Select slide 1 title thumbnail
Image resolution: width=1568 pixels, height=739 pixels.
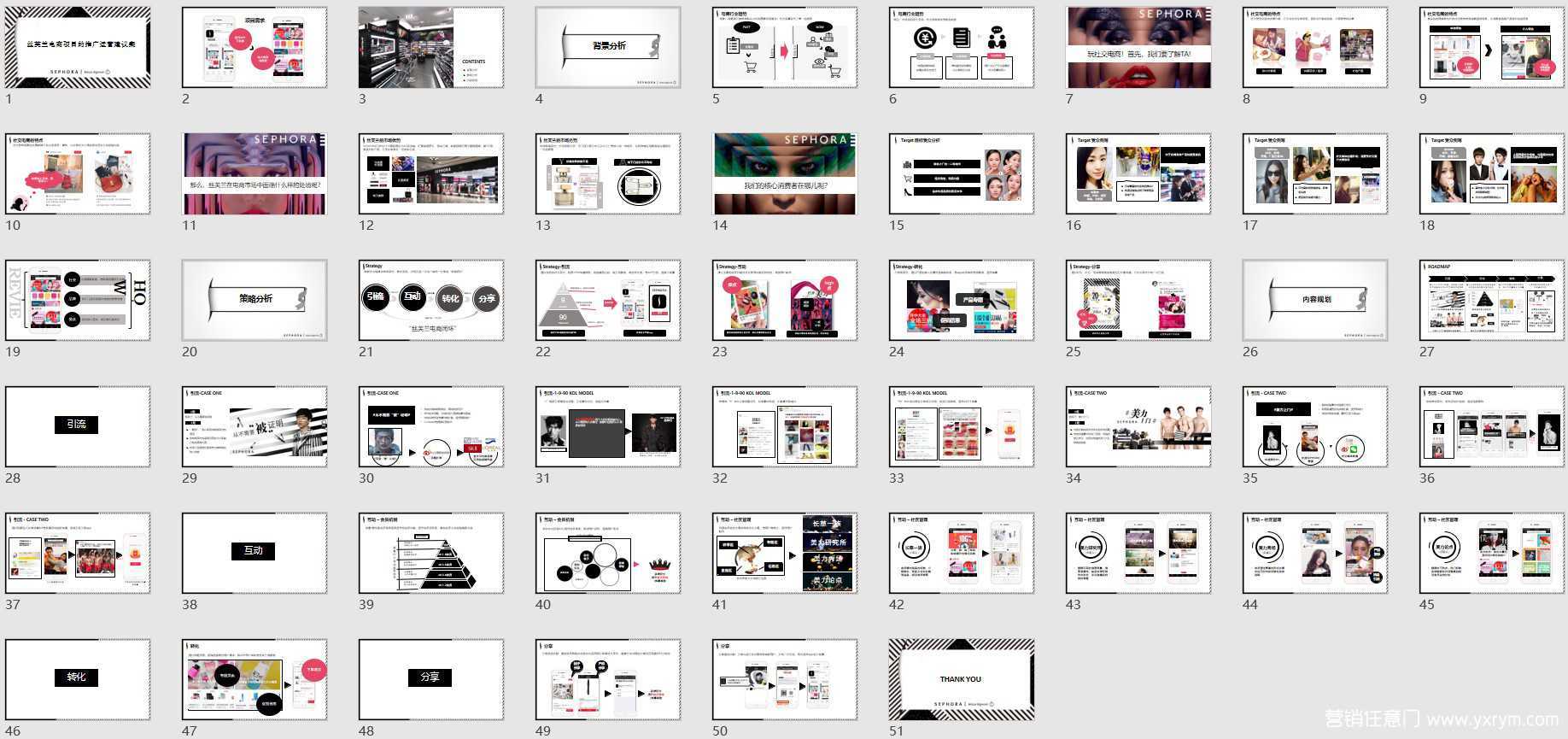point(78,47)
